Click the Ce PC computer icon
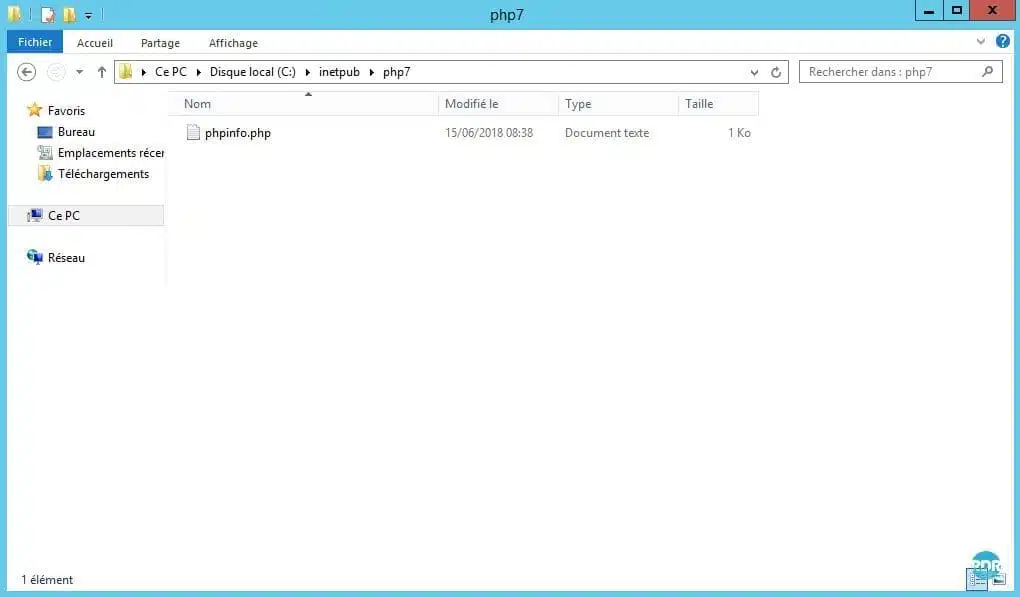Viewport: 1020px width, 597px height. tap(34, 215)
